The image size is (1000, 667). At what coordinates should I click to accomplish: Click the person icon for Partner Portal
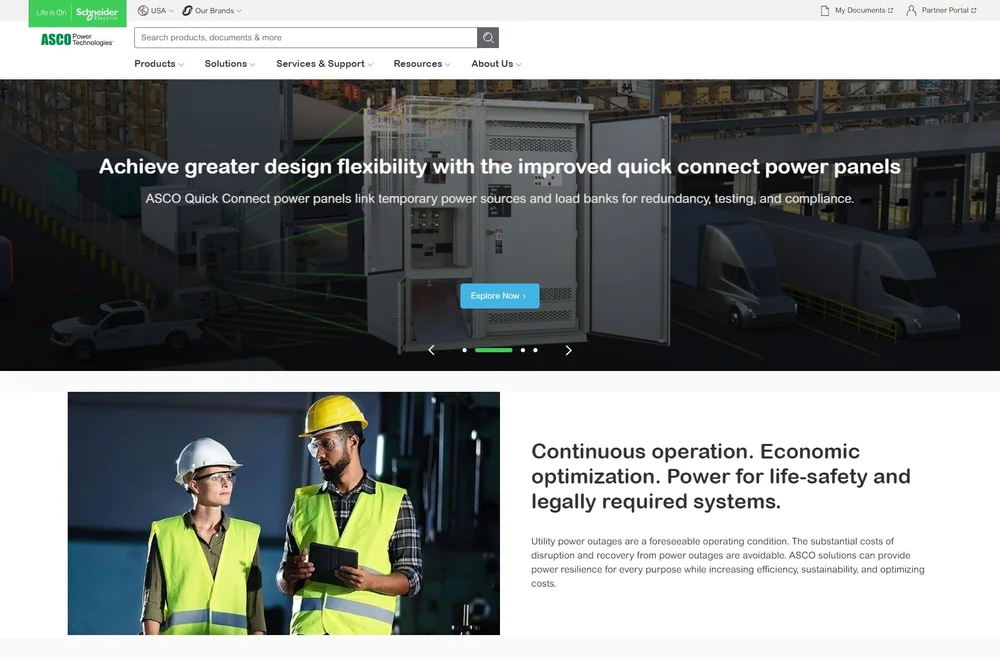coord(911,11)
